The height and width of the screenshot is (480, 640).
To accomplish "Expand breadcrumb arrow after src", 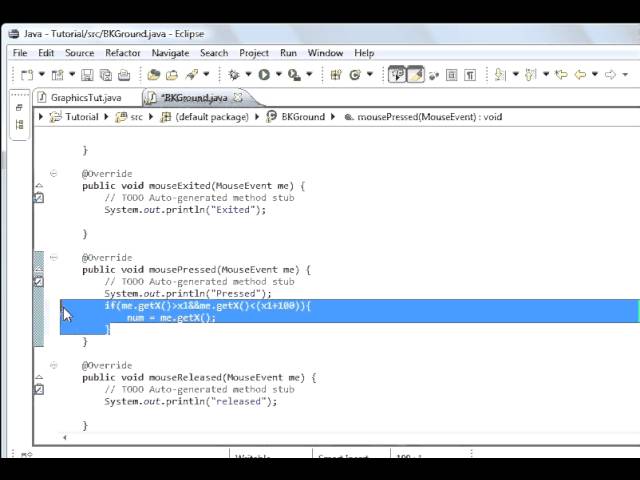I will point(151,117).
